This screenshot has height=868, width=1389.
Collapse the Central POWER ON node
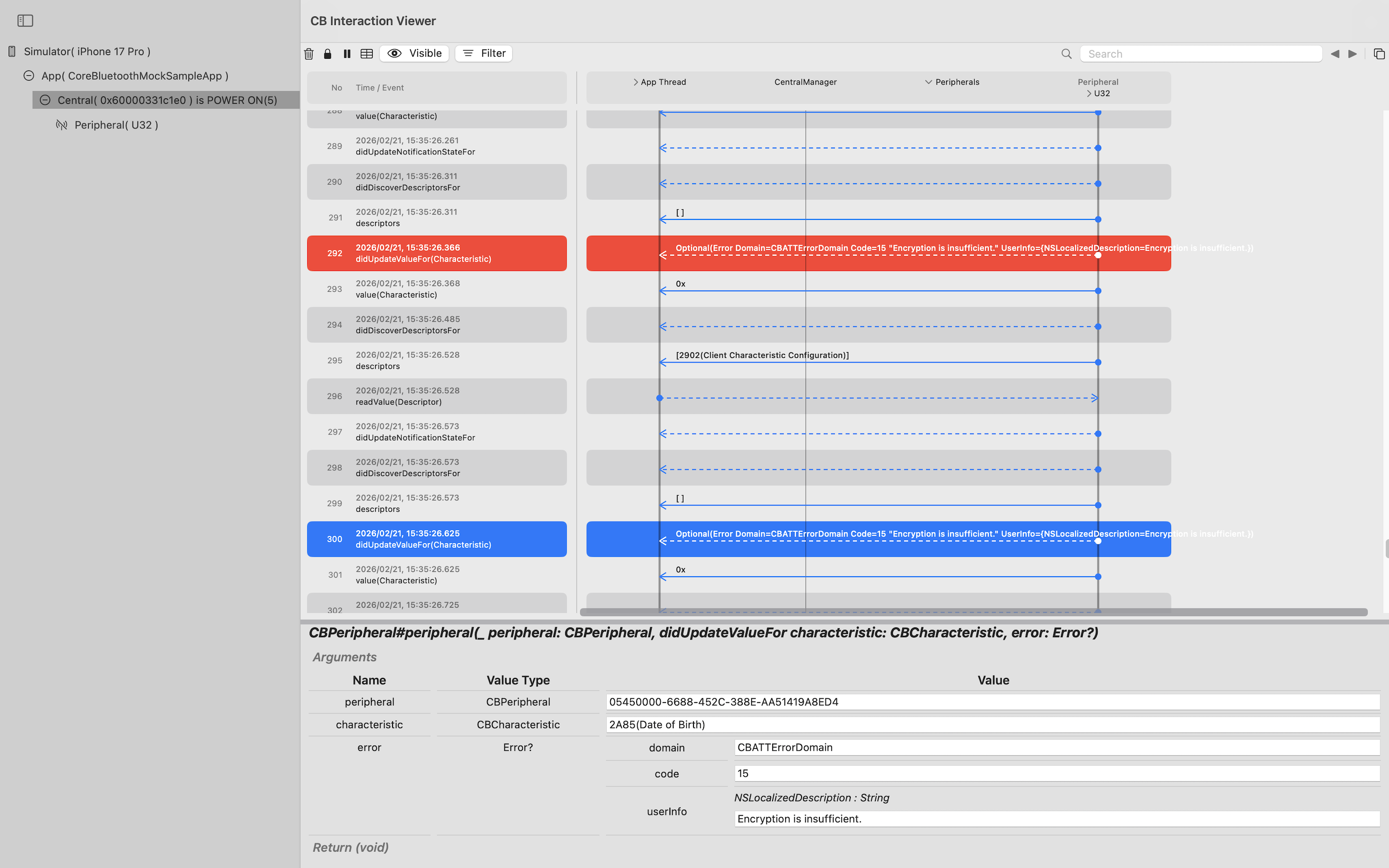[45, 100]
